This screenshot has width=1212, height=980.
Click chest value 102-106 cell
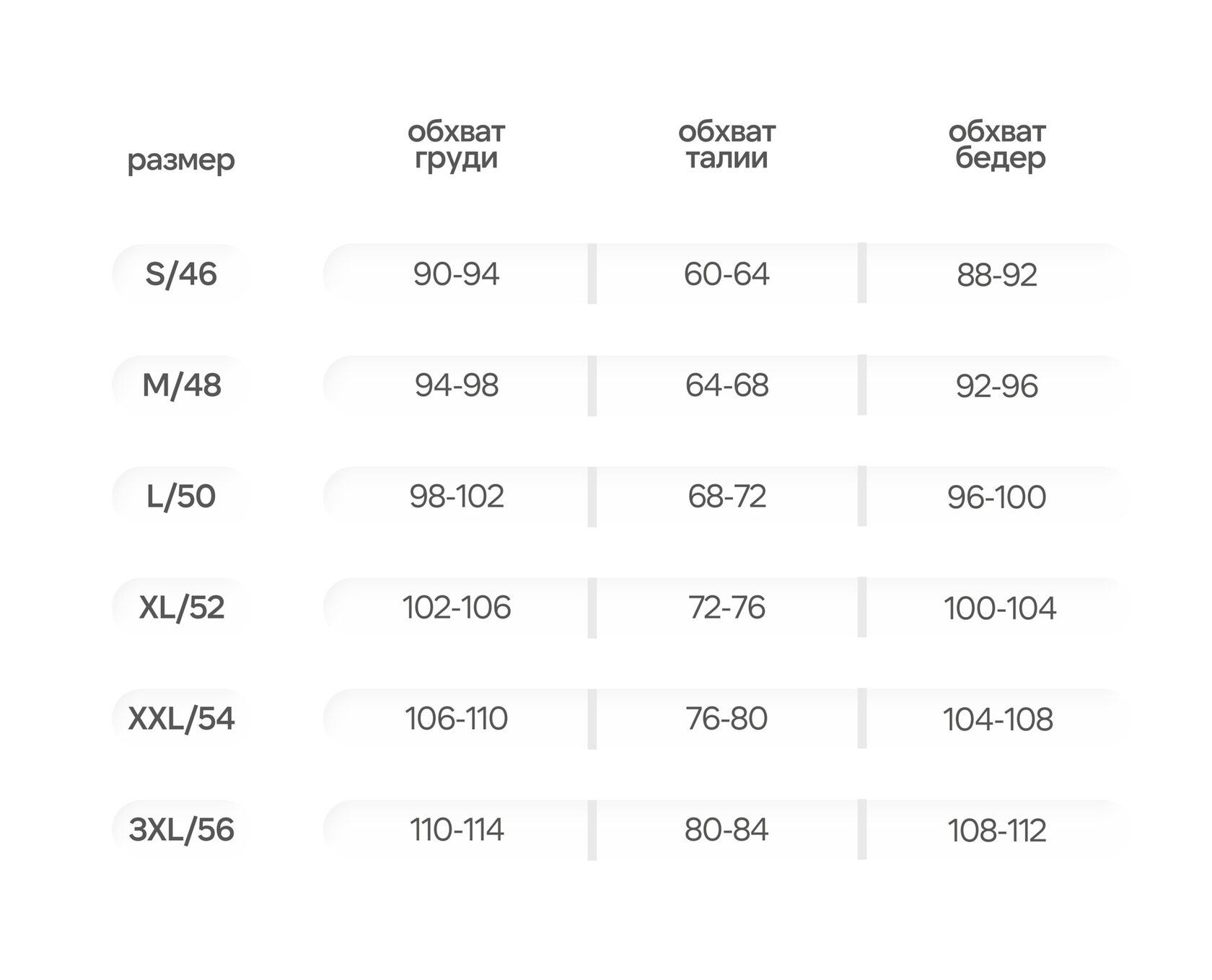click(456, 608)
